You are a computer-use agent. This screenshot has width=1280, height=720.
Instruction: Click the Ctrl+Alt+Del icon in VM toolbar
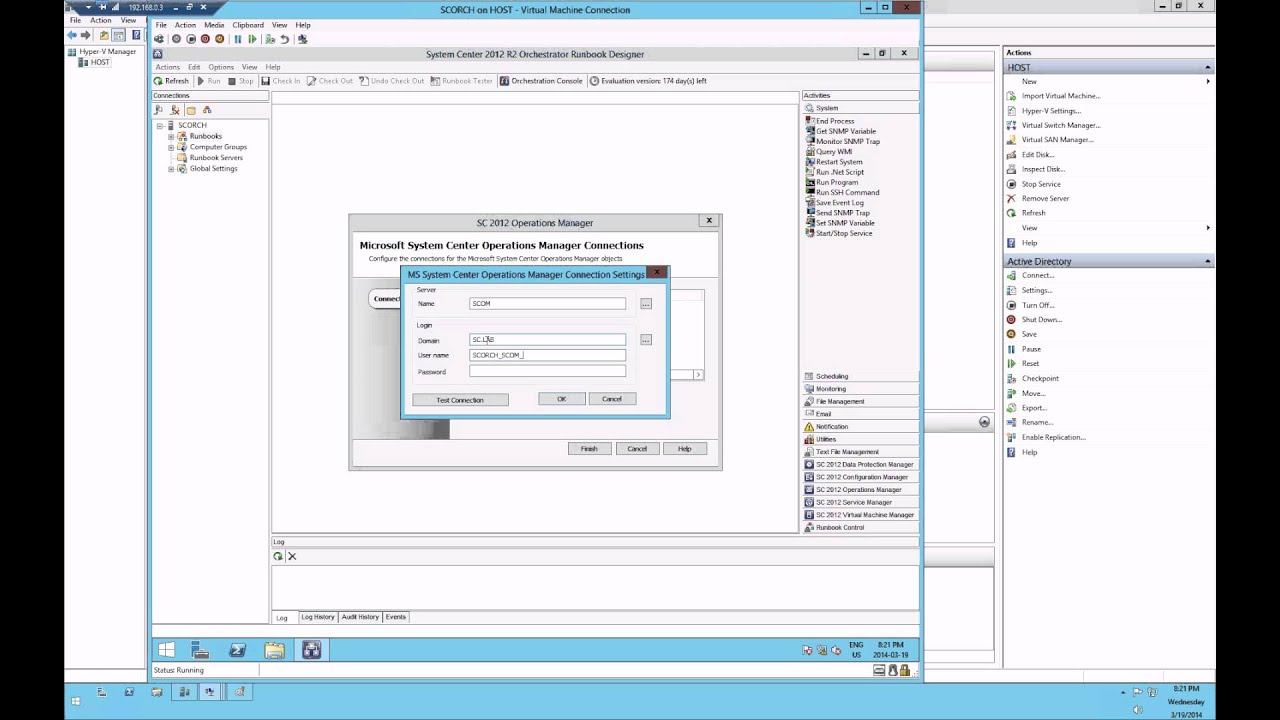158,39
